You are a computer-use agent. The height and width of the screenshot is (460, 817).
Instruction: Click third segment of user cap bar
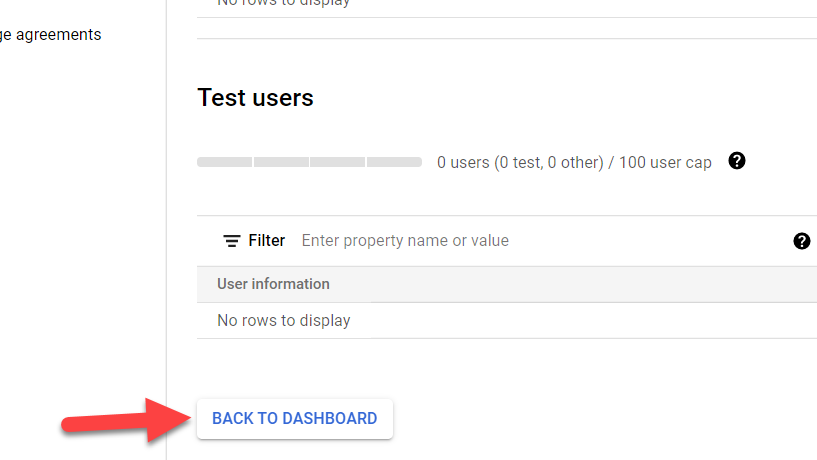338,162
